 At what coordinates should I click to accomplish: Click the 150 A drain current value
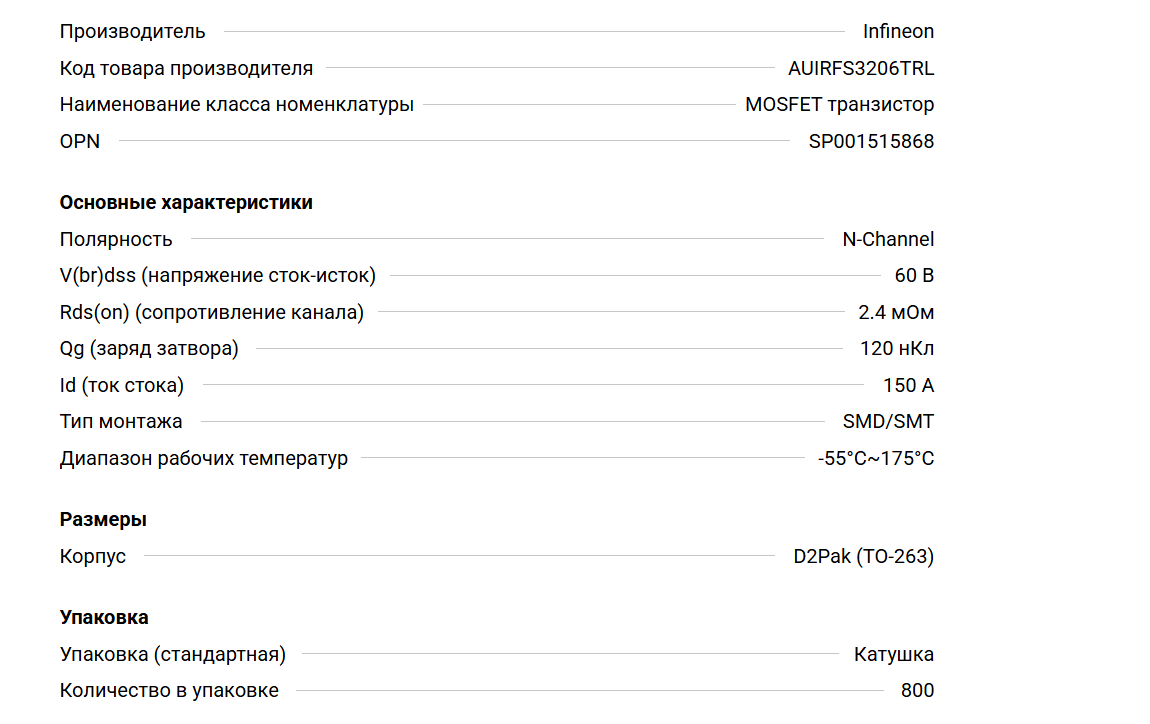pos(908,385)
